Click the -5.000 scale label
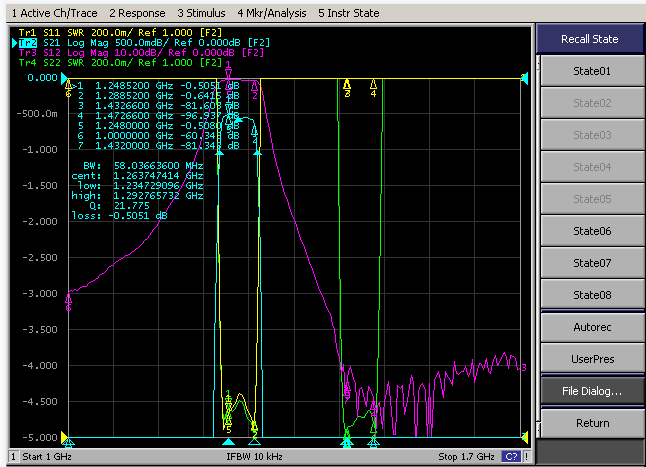 (40, 437)
